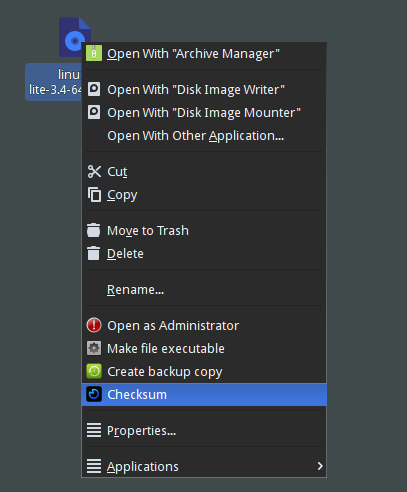Image resolution: width=407 pixels, height=492 pixels.
Task: Click the Disk Image Writer disk icon
Action: coord(94,89)
